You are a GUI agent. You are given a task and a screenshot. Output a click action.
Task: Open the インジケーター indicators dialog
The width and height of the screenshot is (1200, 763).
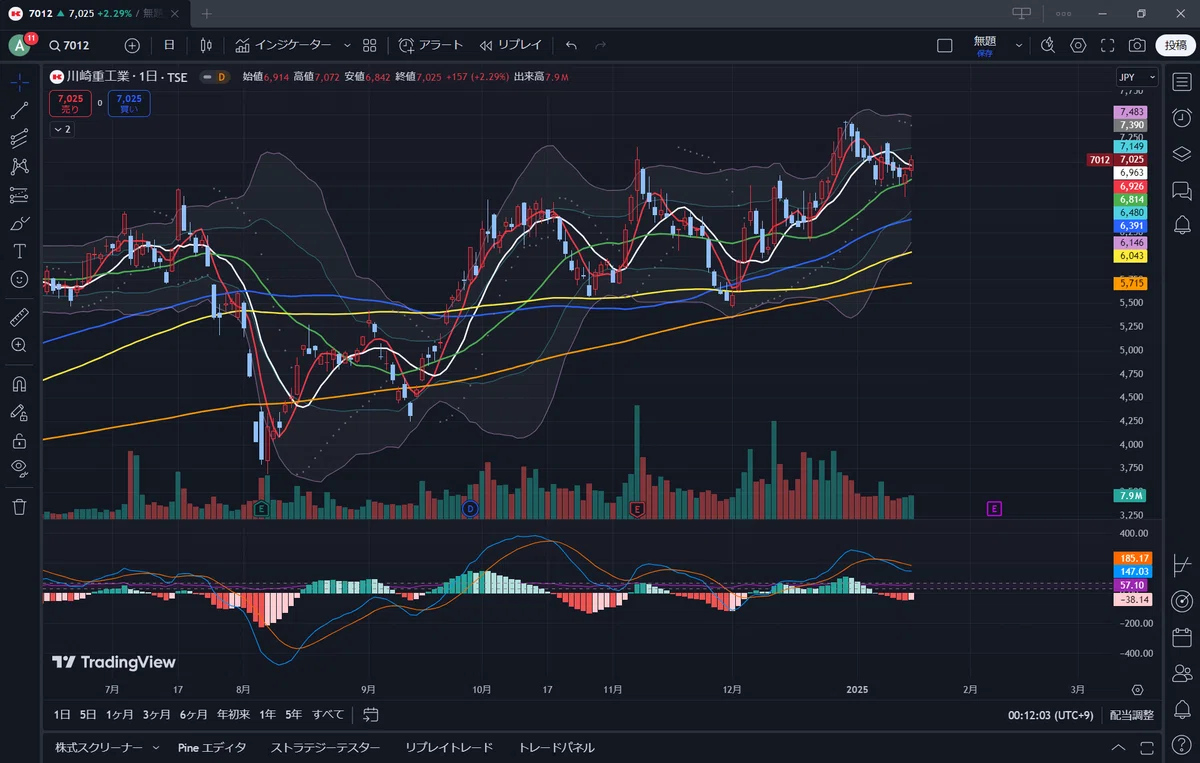tap(283, 45)
